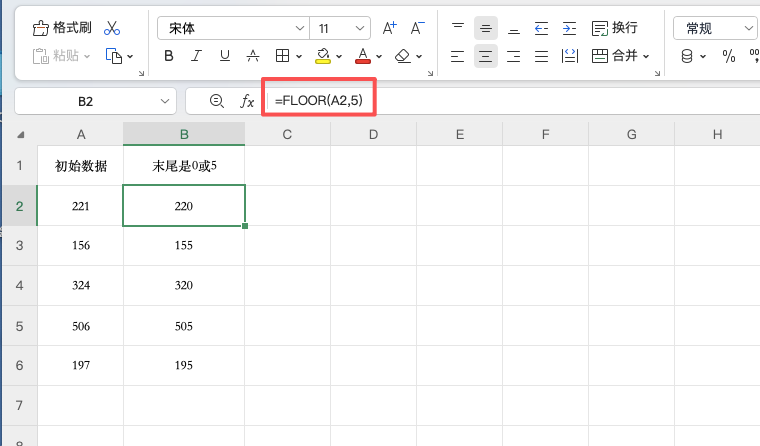This screenshot has width=760, height=446.
Task: Click the zoom magnifier icon in formula bar
Action: click(x=216, y=101)
